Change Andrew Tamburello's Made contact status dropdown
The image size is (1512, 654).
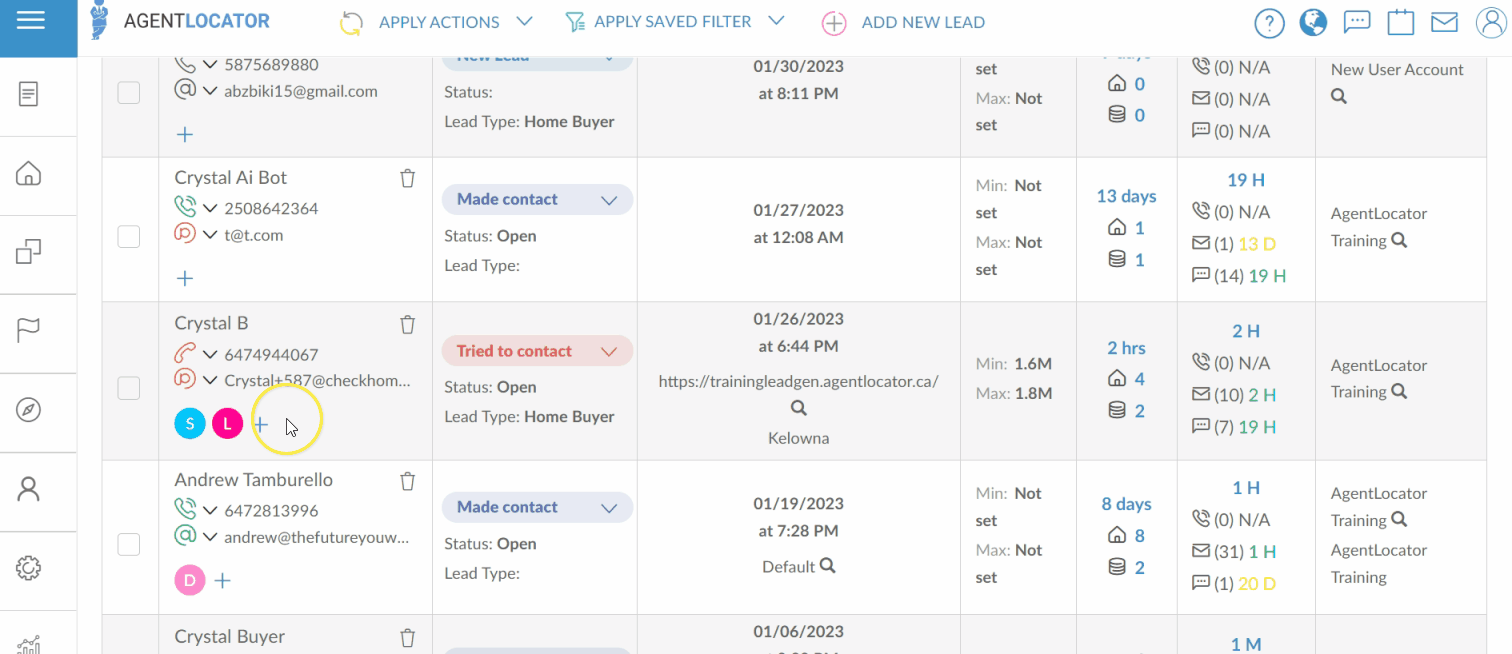click(537, 507)
